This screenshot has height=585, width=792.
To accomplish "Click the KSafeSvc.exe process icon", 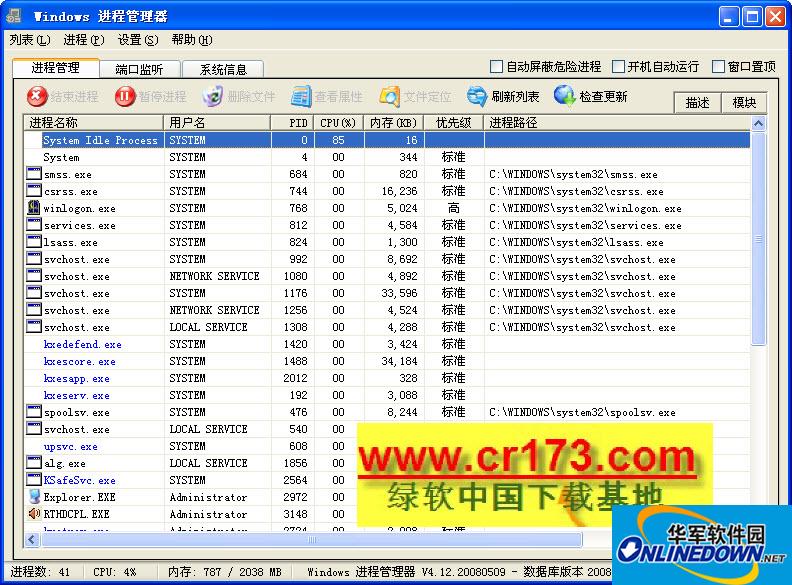I will click(x=34, y=479).
